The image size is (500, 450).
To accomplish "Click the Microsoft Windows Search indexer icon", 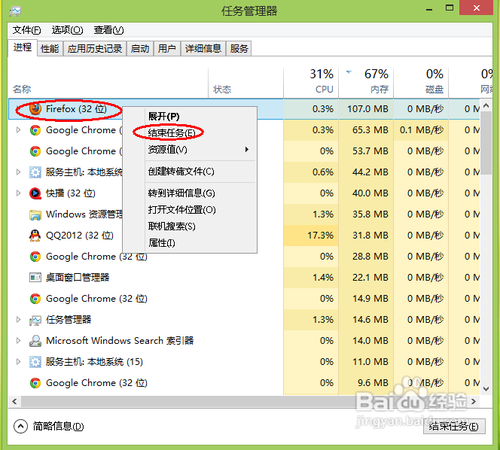I will tap(35, 341).
